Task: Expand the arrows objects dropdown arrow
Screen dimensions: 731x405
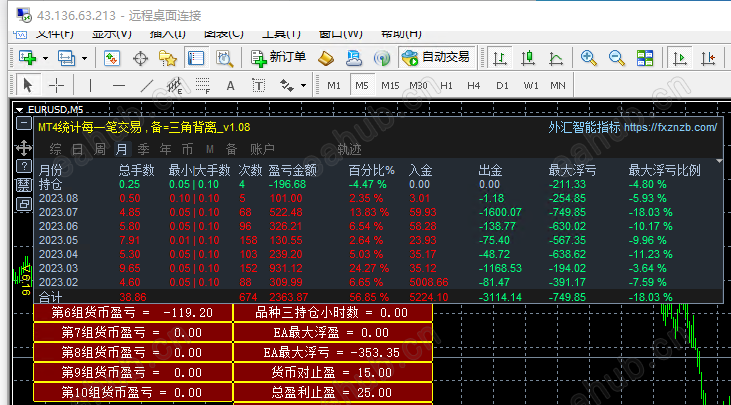Action: (303, 86)
